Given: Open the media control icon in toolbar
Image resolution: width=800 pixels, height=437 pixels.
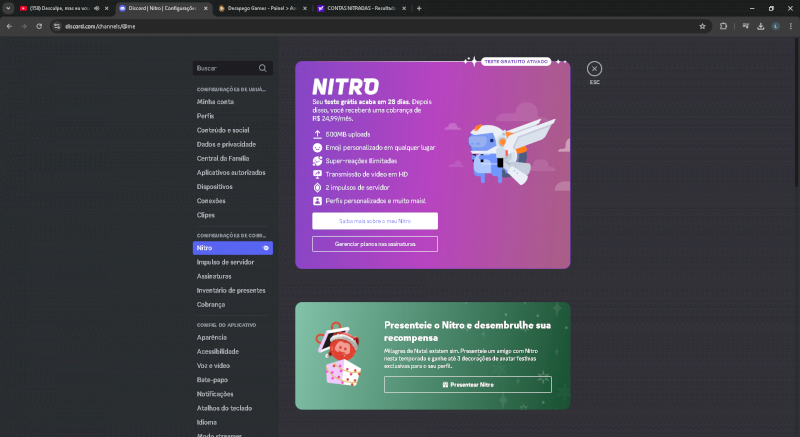Looking at the screenshot, I should [x=745, y=26].
